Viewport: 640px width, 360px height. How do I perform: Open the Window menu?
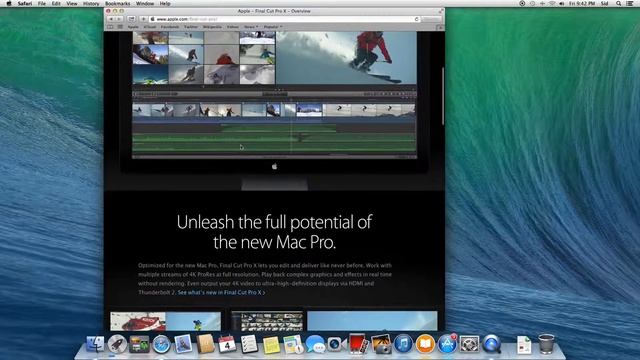(x=145, y=3)
